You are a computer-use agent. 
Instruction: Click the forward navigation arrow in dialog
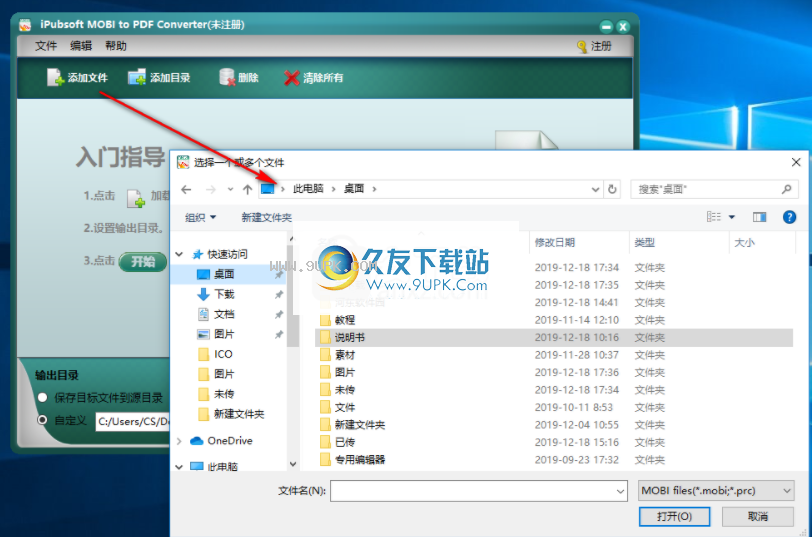coord(210,190)
